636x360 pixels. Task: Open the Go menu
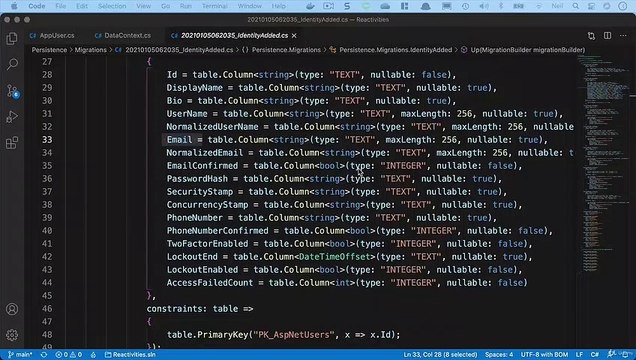(x=165, y=6)
